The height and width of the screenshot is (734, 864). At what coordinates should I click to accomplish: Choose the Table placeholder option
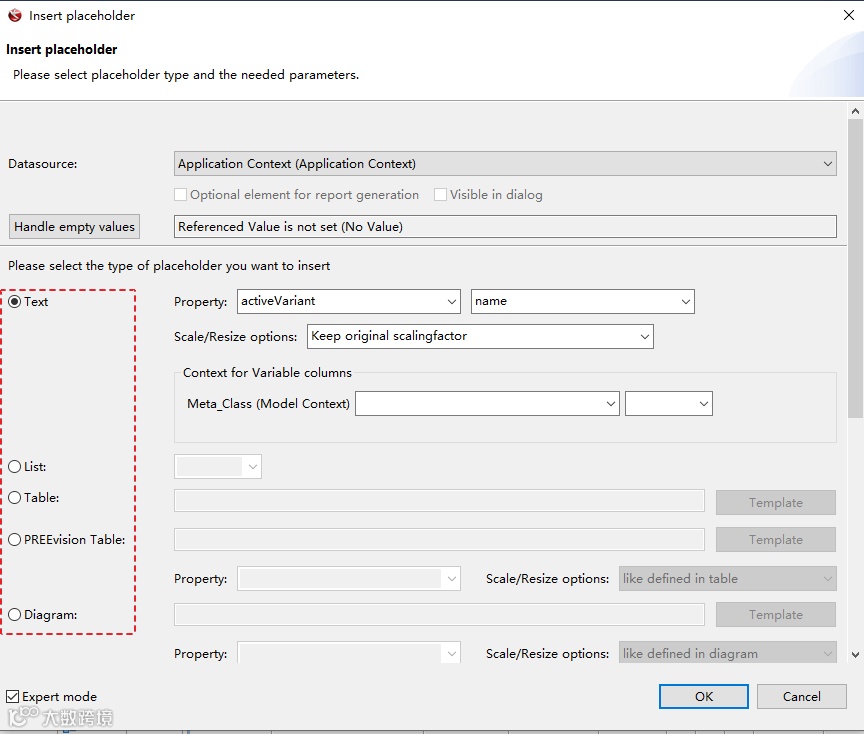click(15, 498)
